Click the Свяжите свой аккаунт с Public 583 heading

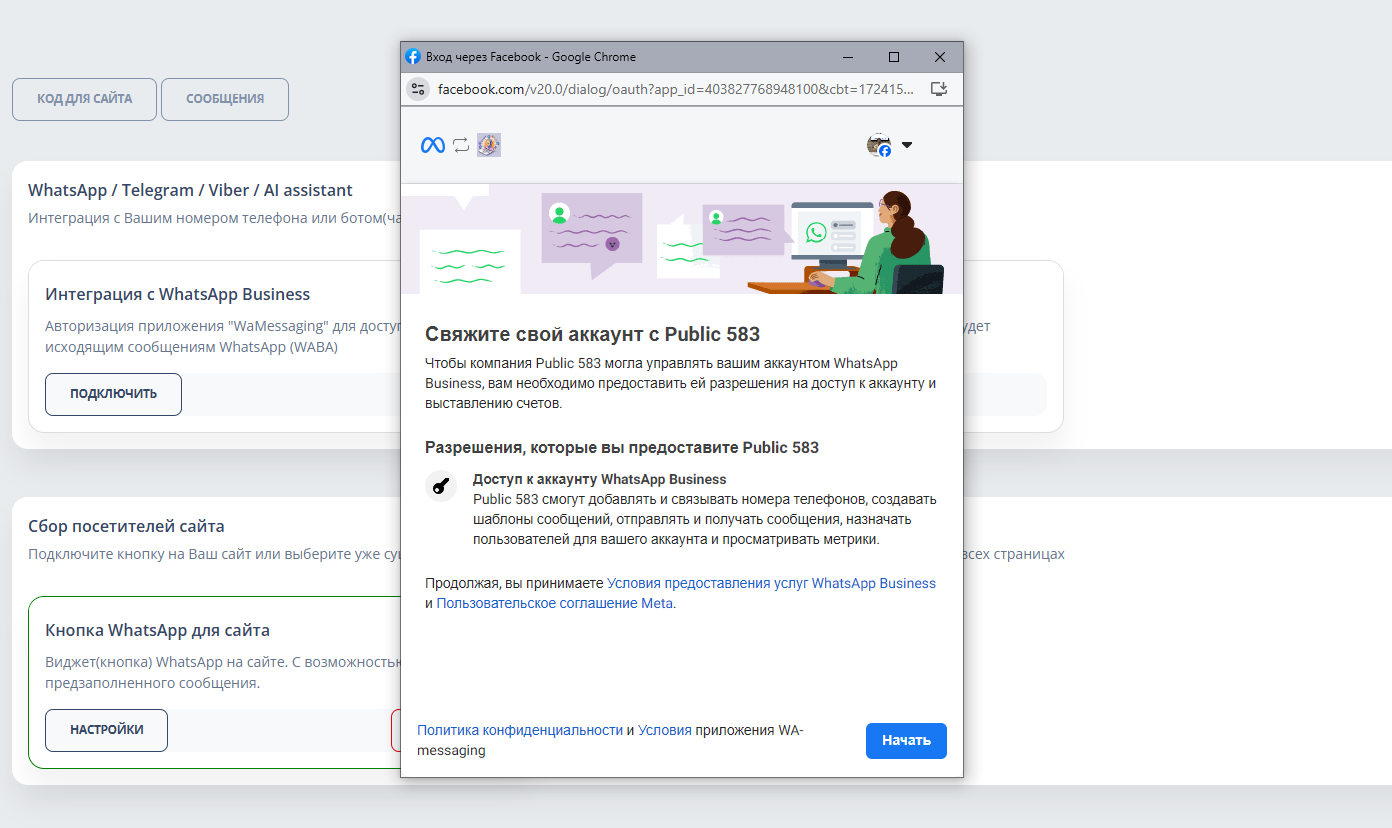tap(592, 334)
